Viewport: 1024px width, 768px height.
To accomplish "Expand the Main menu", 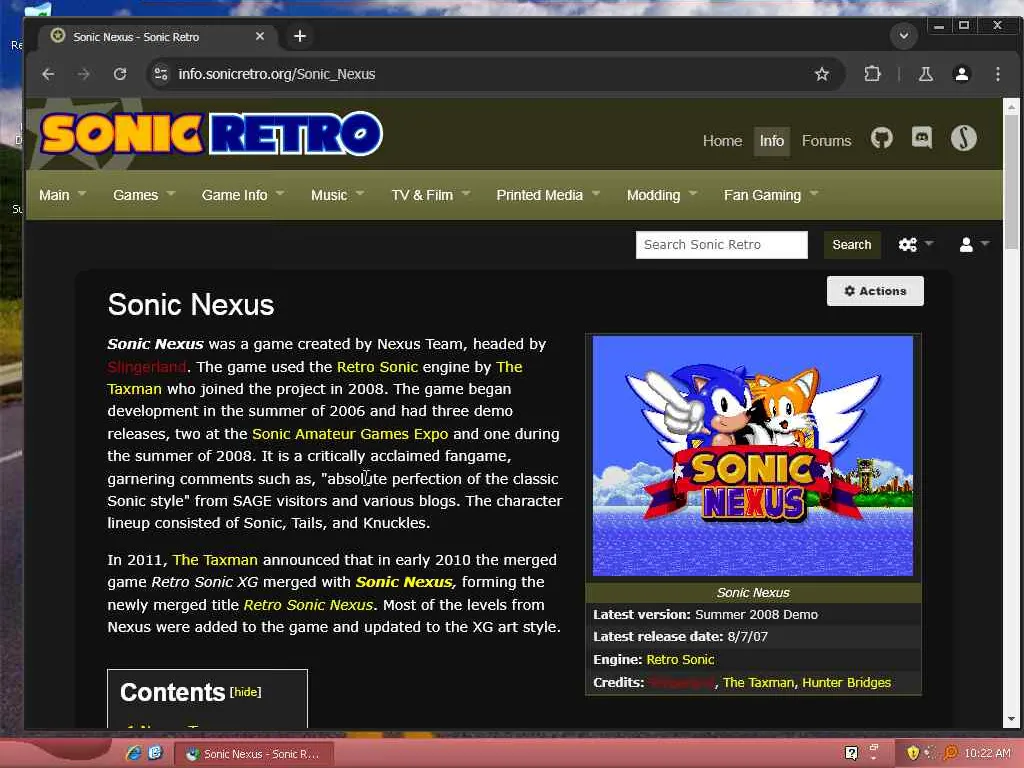I will (62, 195).
